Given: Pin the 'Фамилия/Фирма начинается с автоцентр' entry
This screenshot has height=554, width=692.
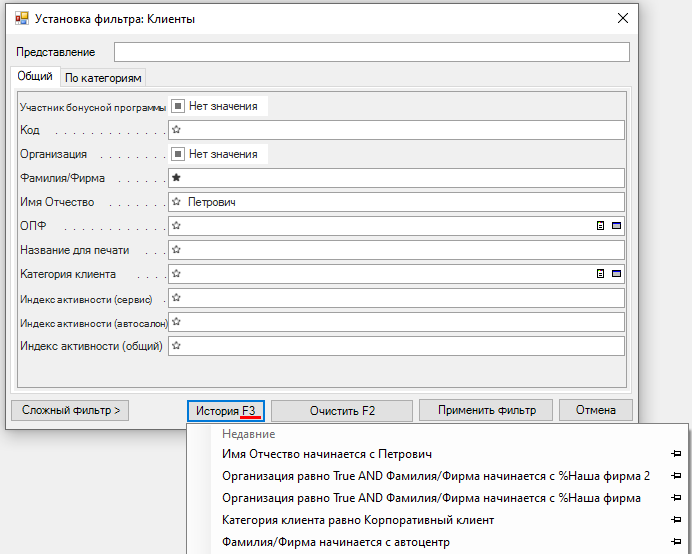Looking at the screenshot, I should (x=676, y=543).
